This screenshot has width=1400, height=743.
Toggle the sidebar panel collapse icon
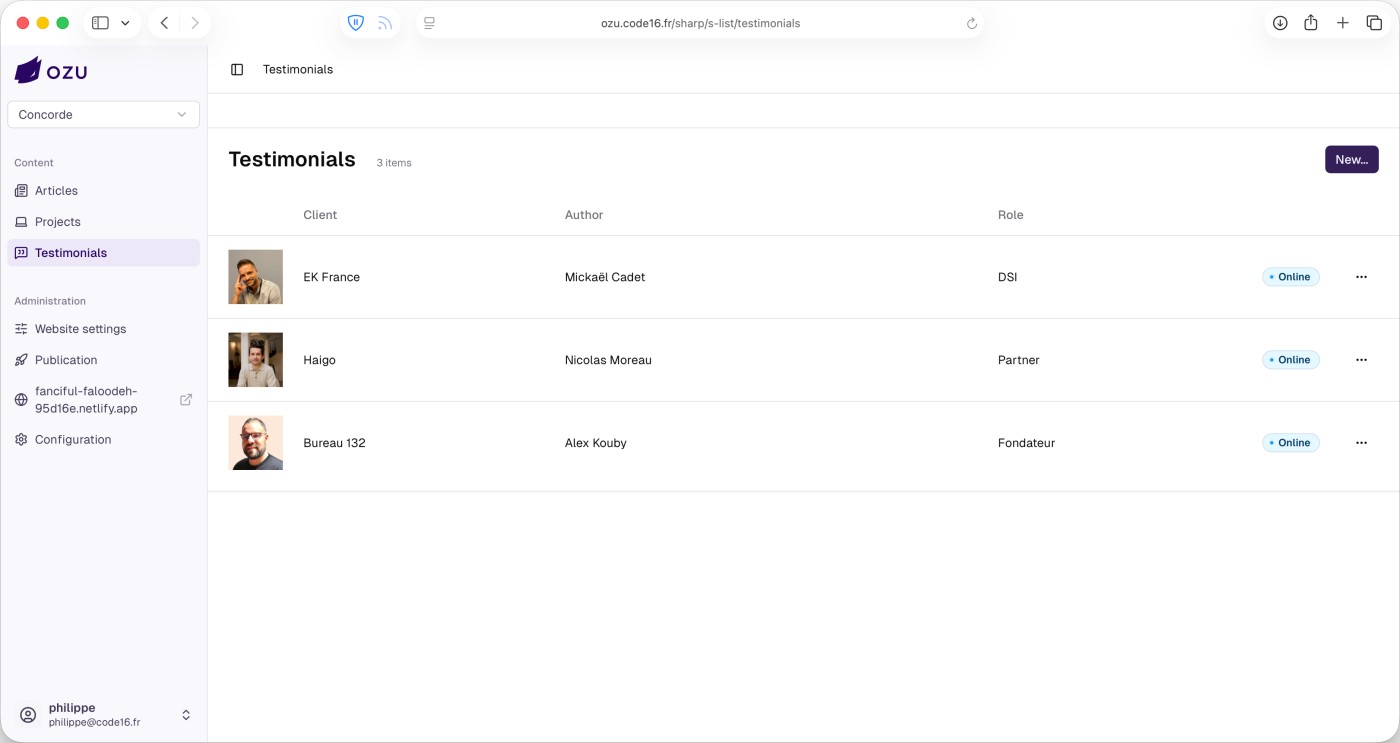(236, 69)
